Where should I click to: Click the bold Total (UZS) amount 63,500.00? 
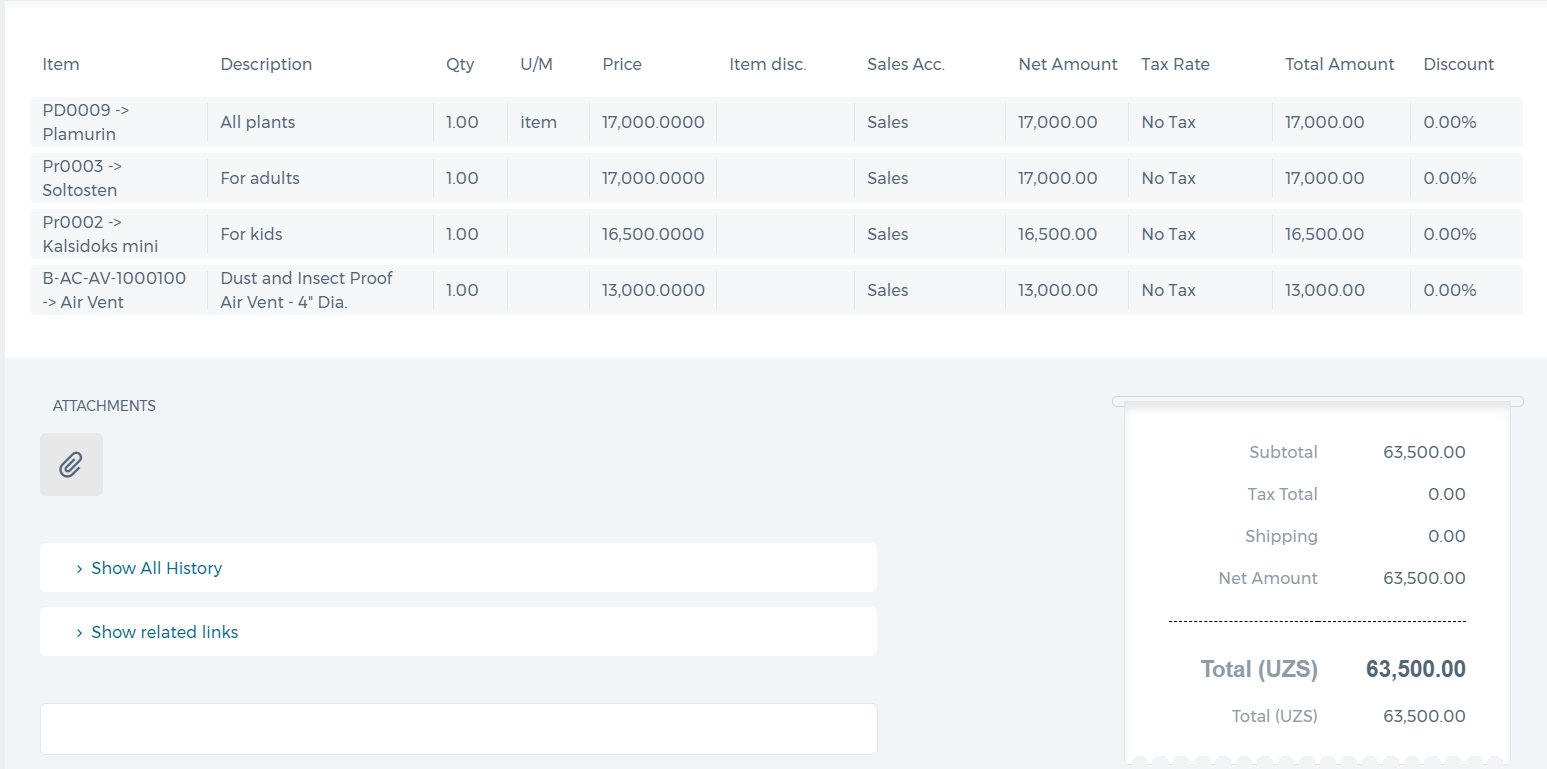click(x=1416, y=669)
